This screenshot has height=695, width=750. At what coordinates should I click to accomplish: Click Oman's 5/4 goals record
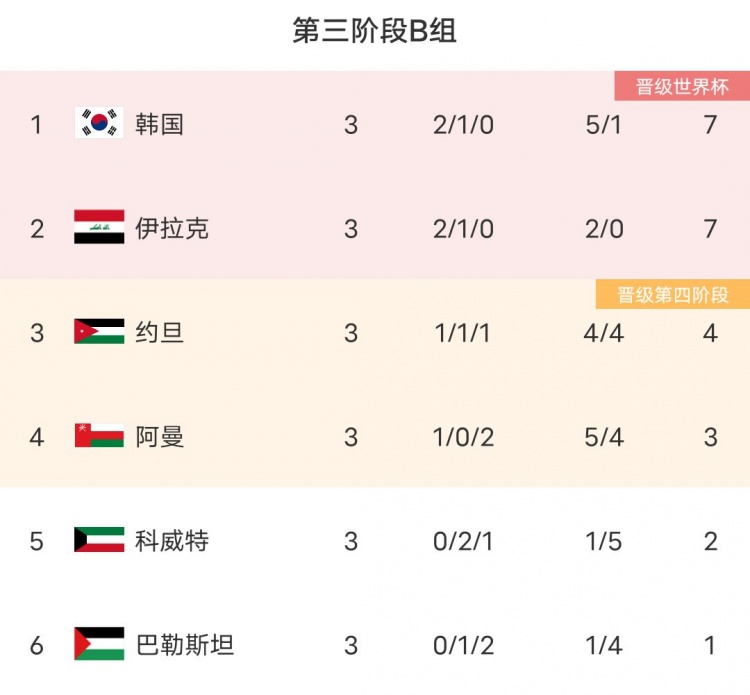[x=604, y=437]
